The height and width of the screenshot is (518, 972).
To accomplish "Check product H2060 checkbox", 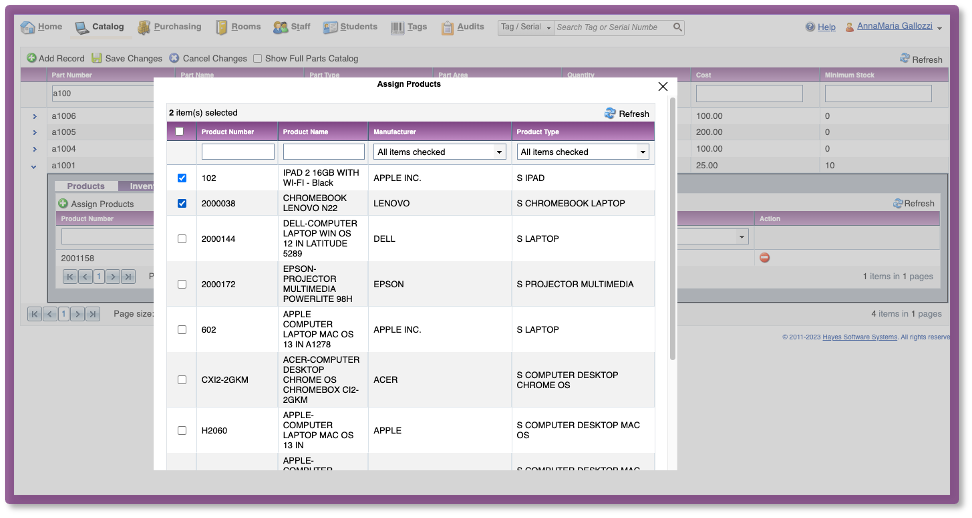I will point(182,431).
